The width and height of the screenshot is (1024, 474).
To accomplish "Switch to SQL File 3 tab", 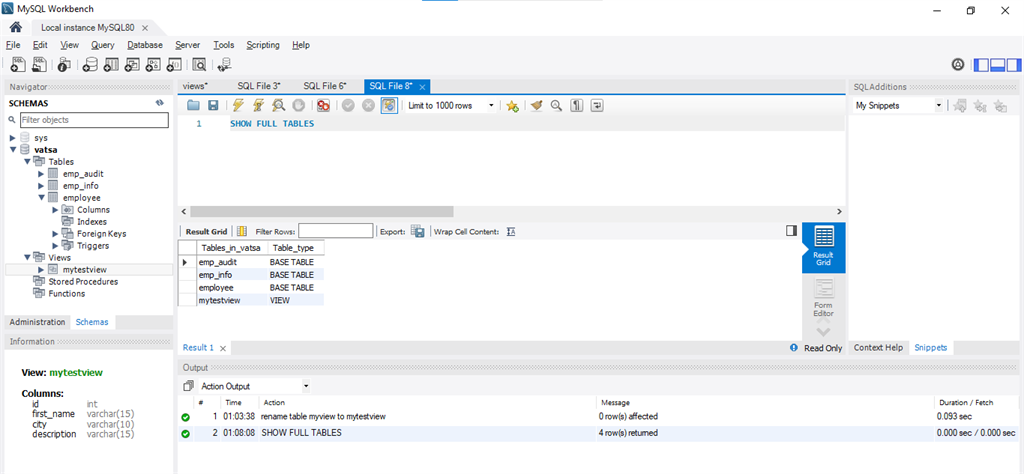I will pyautogui.click(x=259, y=86).
